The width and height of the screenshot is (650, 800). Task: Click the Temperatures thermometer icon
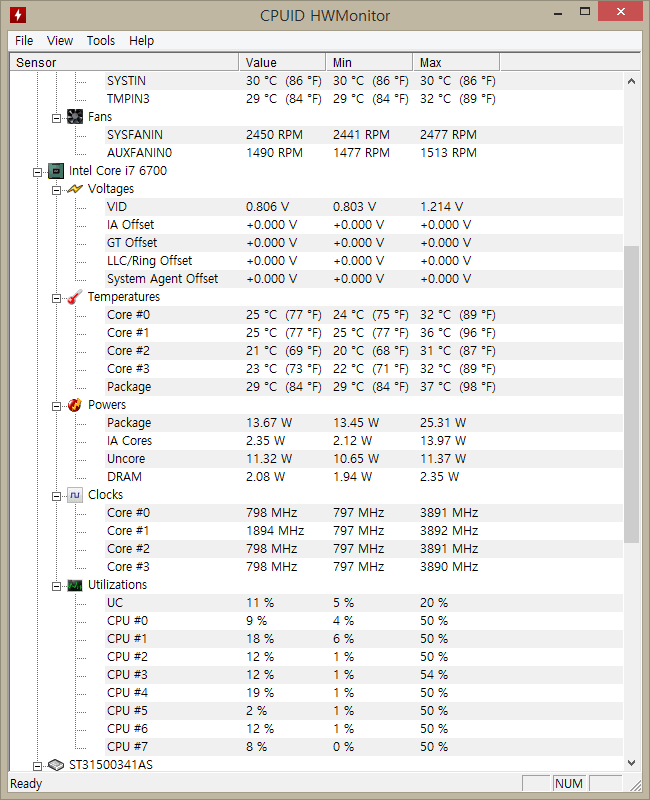click(75, 297)
